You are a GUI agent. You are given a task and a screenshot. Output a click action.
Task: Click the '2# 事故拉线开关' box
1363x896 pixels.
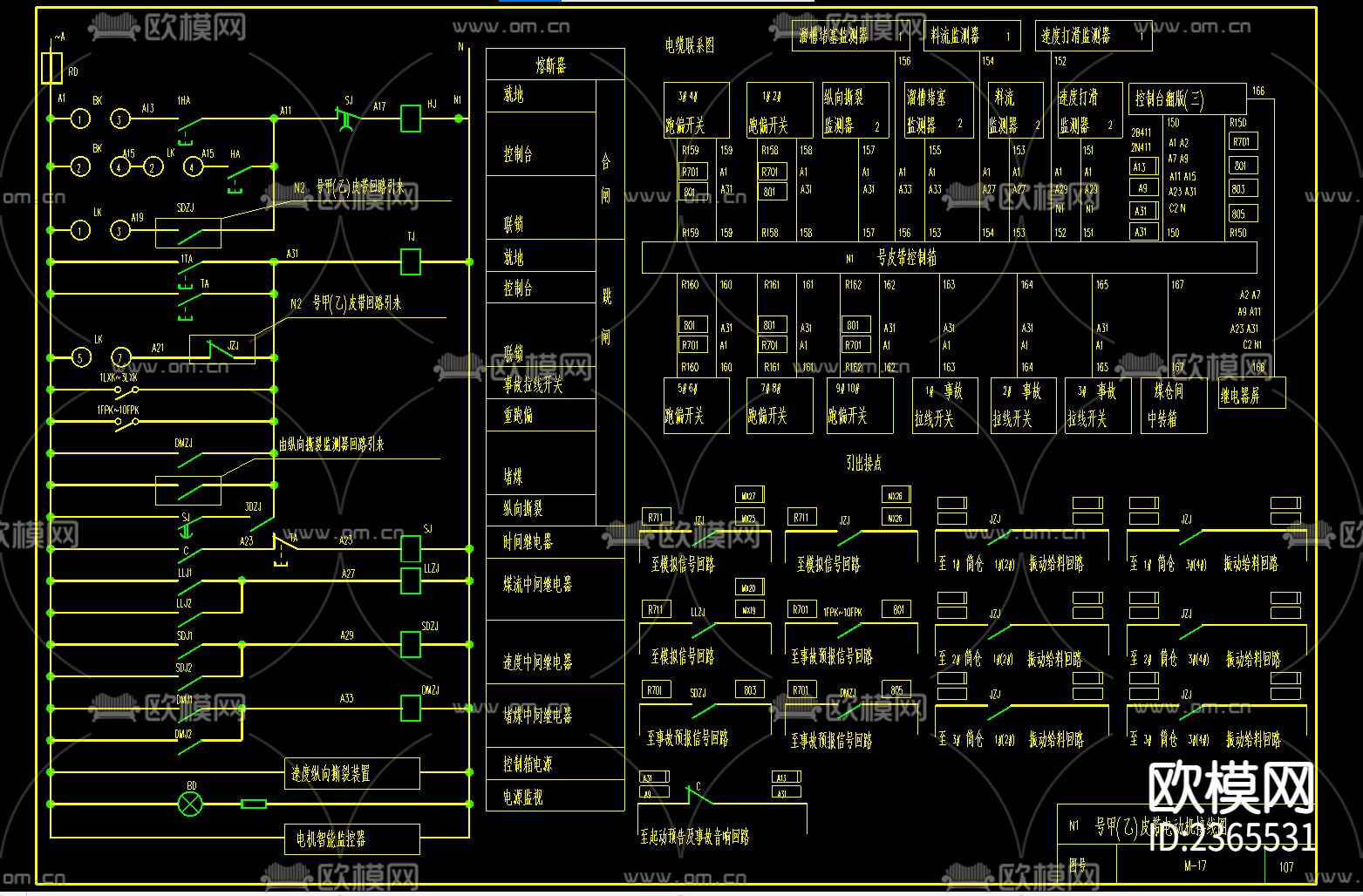tap(1024, 405)
